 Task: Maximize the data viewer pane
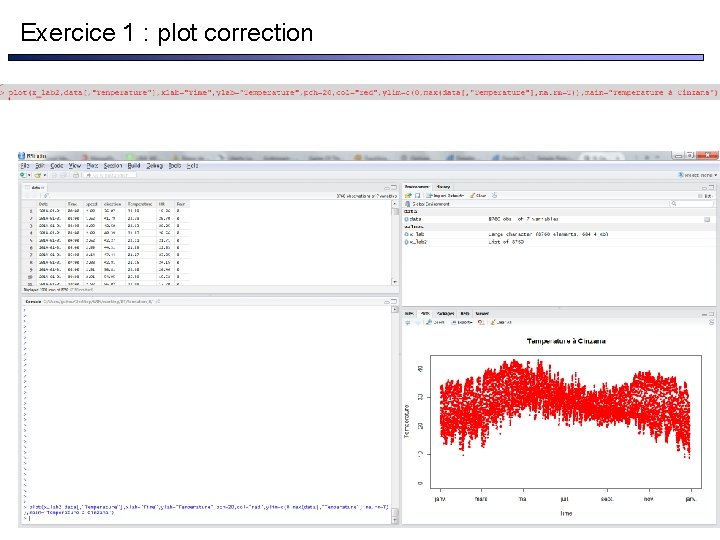point(394,187)
